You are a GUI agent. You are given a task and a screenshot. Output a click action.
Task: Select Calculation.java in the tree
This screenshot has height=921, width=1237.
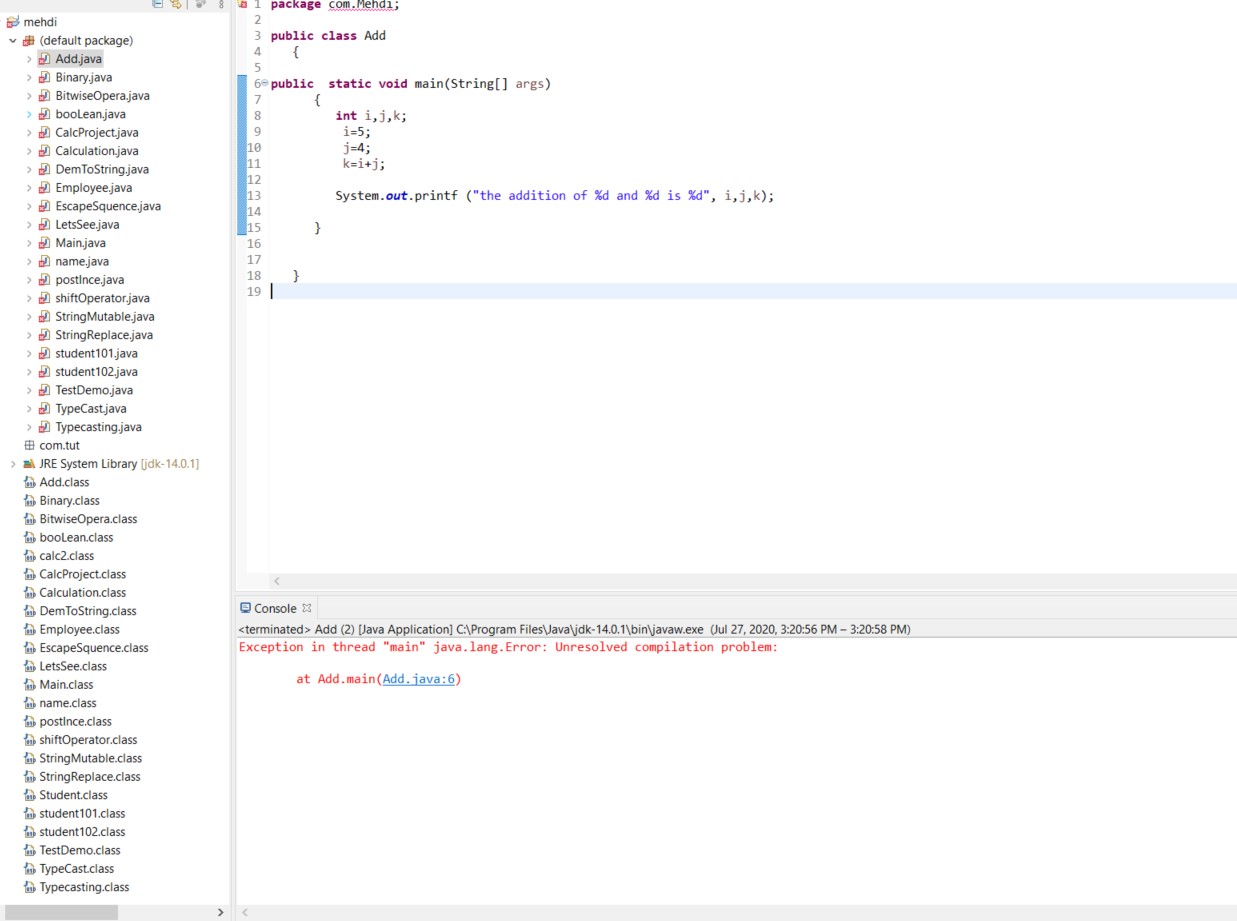[x=97, y=151]
